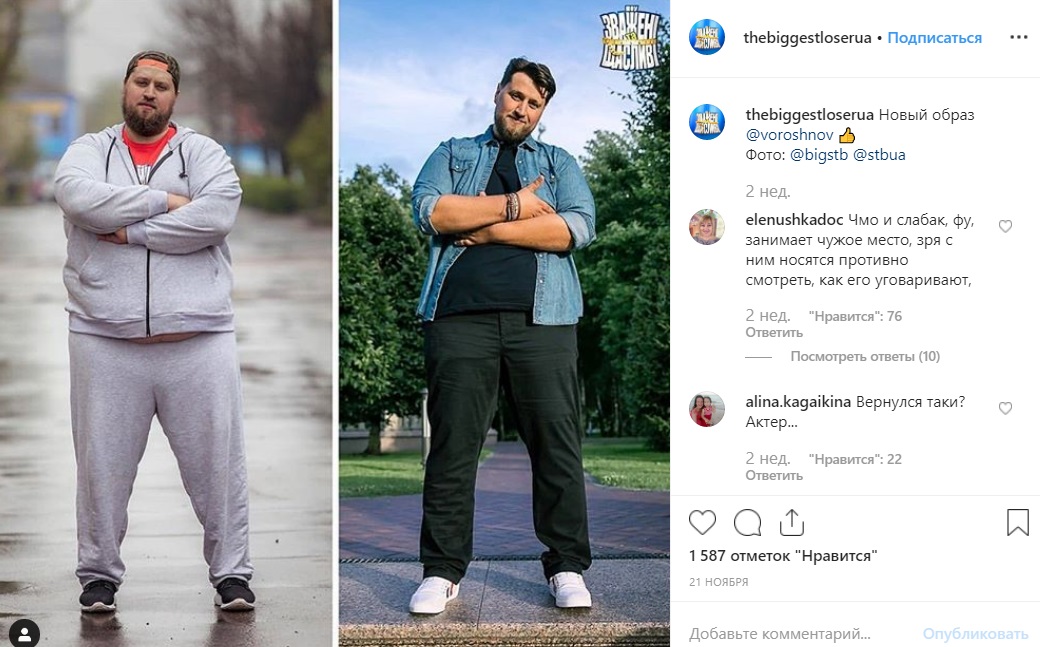Expand replies with Посмотреть ответы (10)
This screenshot has height=647, width=1040.
(x=865, y=356)
